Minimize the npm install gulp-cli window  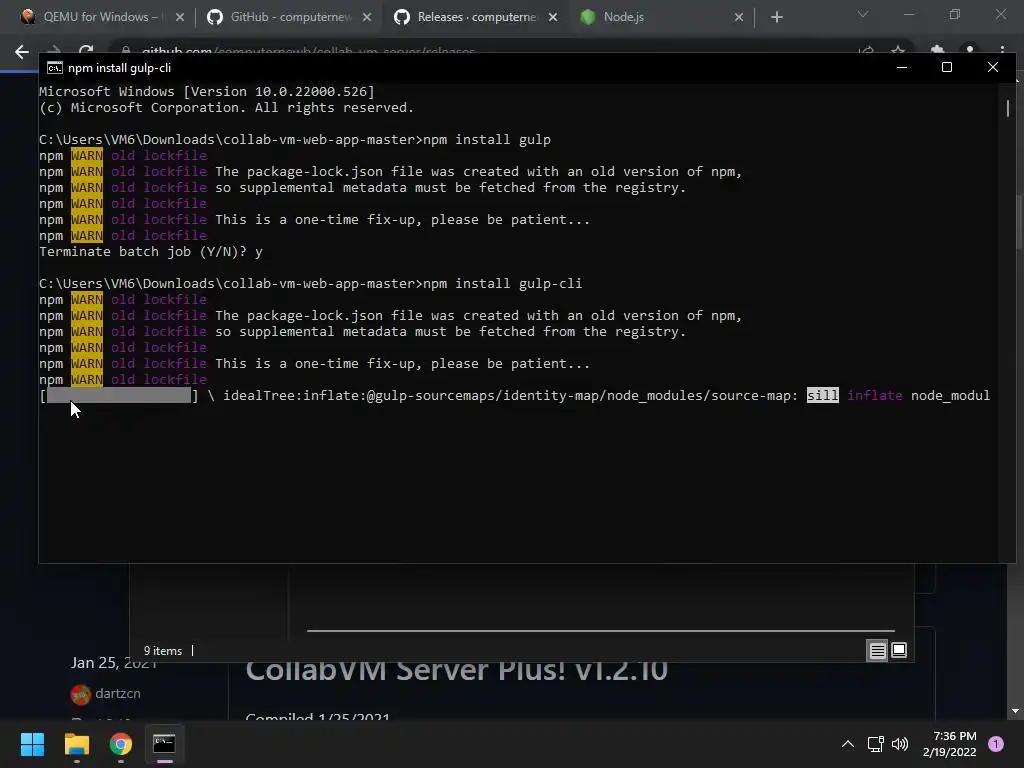(x=902, y=67)
